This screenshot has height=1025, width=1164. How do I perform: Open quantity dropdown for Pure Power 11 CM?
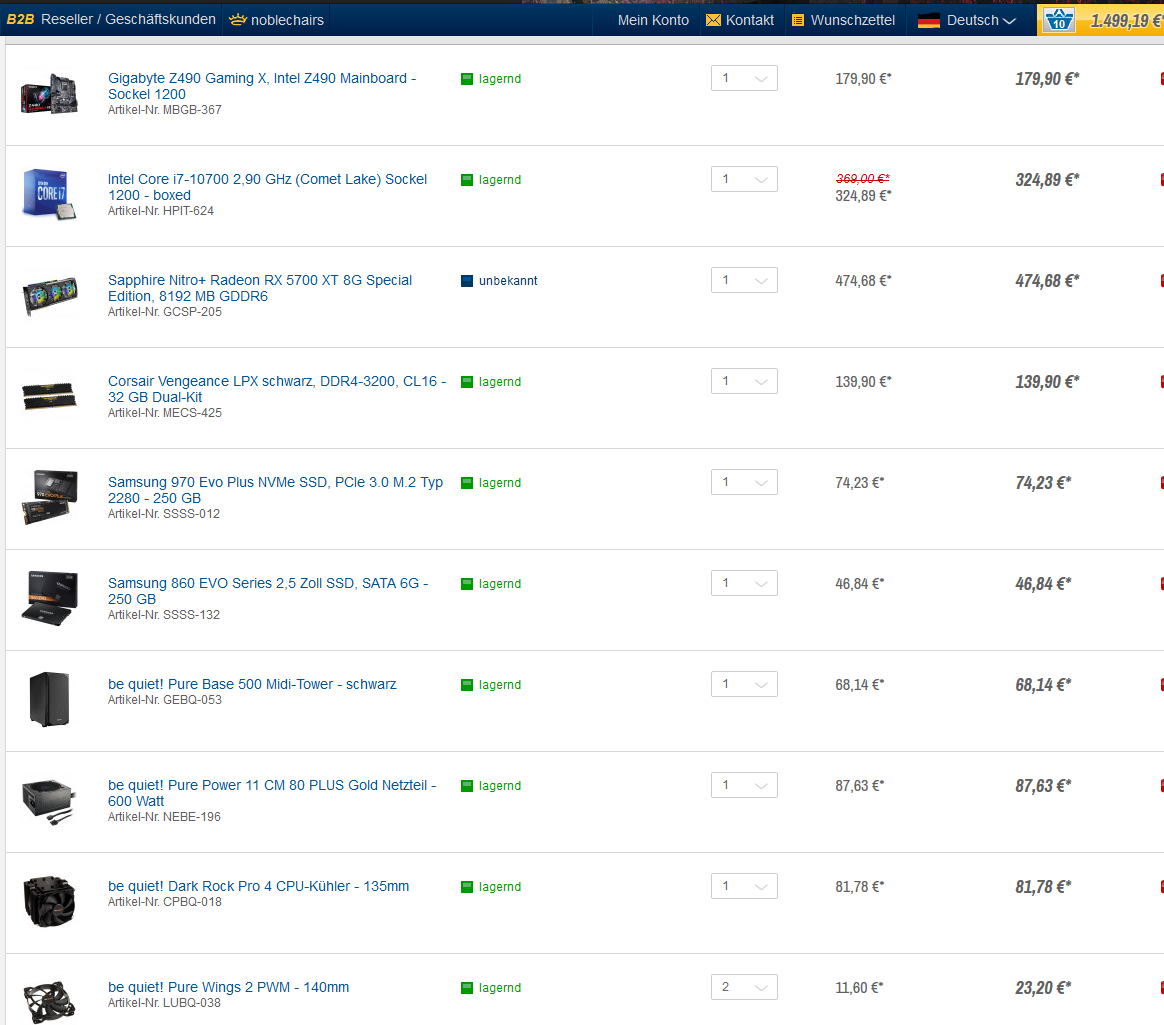pos(744,785)
